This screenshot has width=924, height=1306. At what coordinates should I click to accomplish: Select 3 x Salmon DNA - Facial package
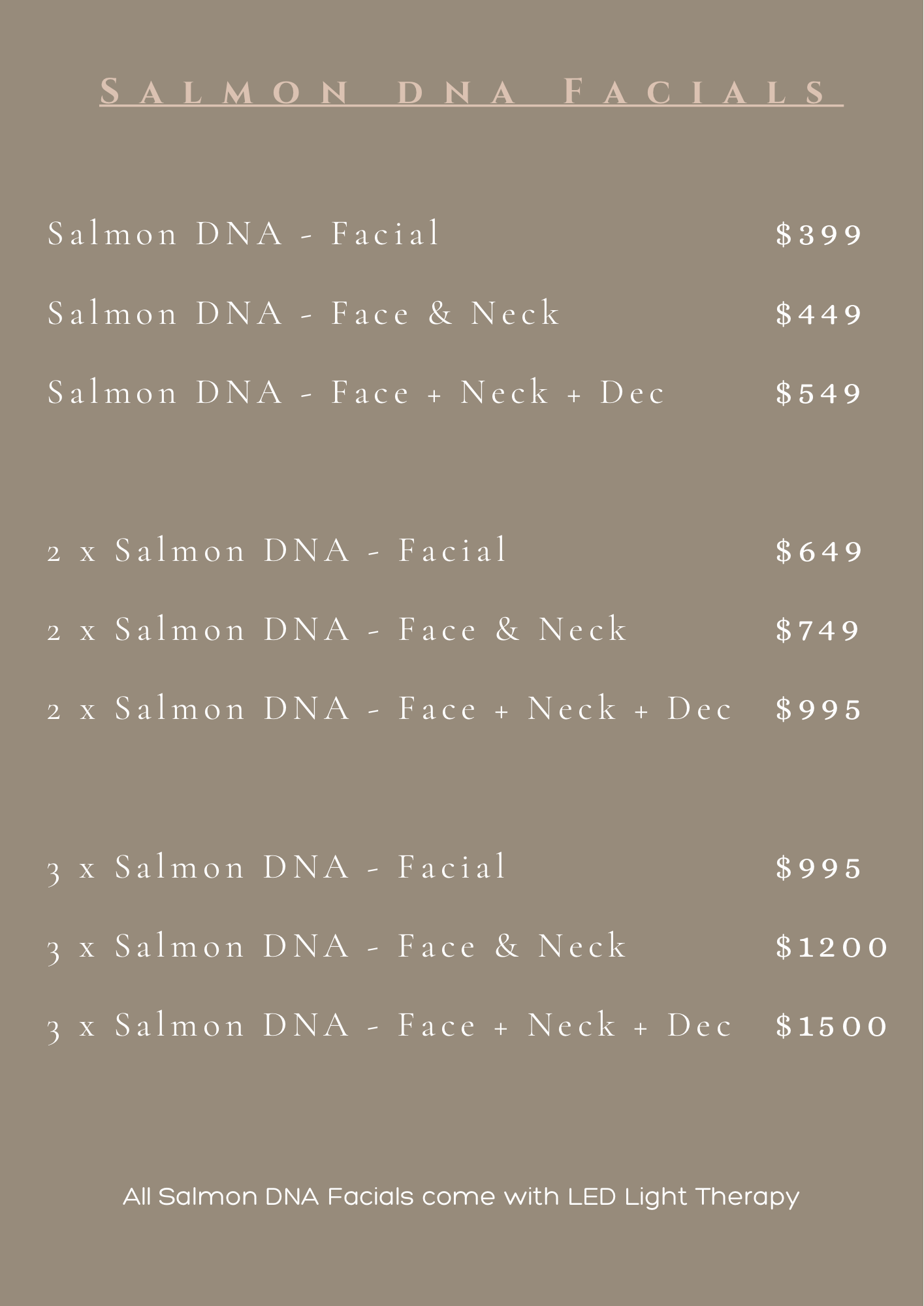[277, 868]
